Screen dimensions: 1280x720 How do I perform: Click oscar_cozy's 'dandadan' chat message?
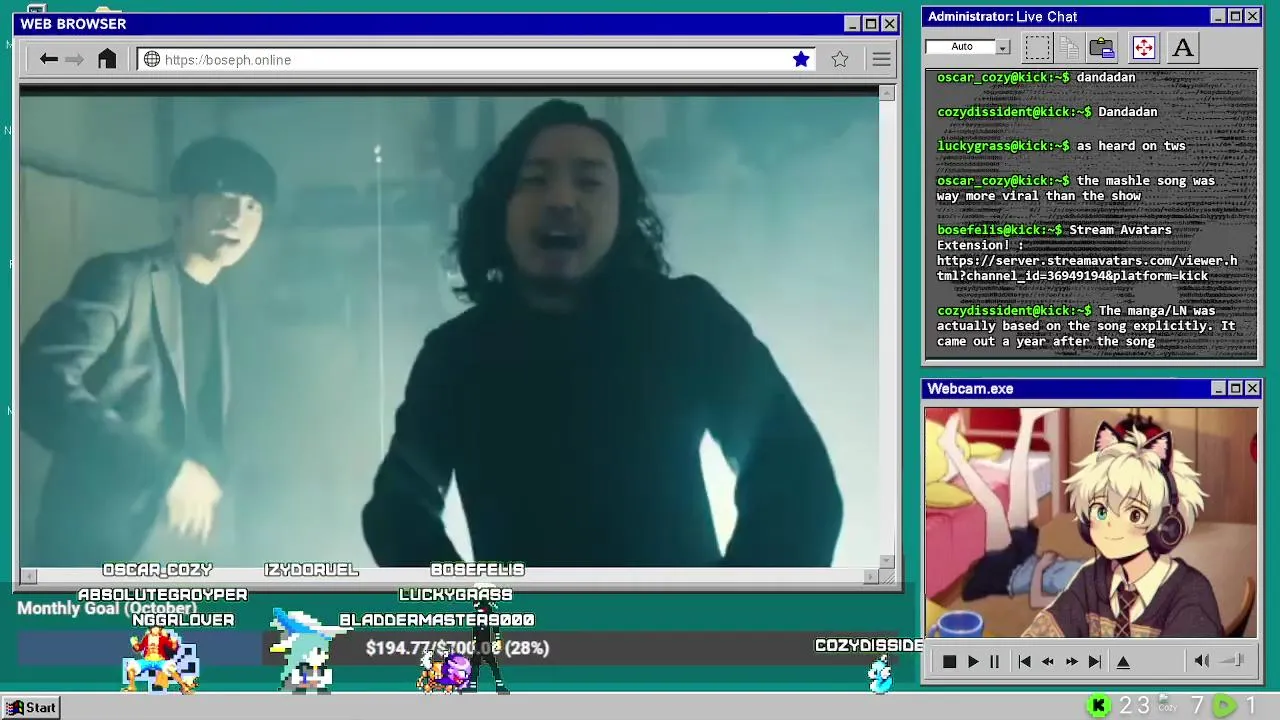click(1105, 77)
